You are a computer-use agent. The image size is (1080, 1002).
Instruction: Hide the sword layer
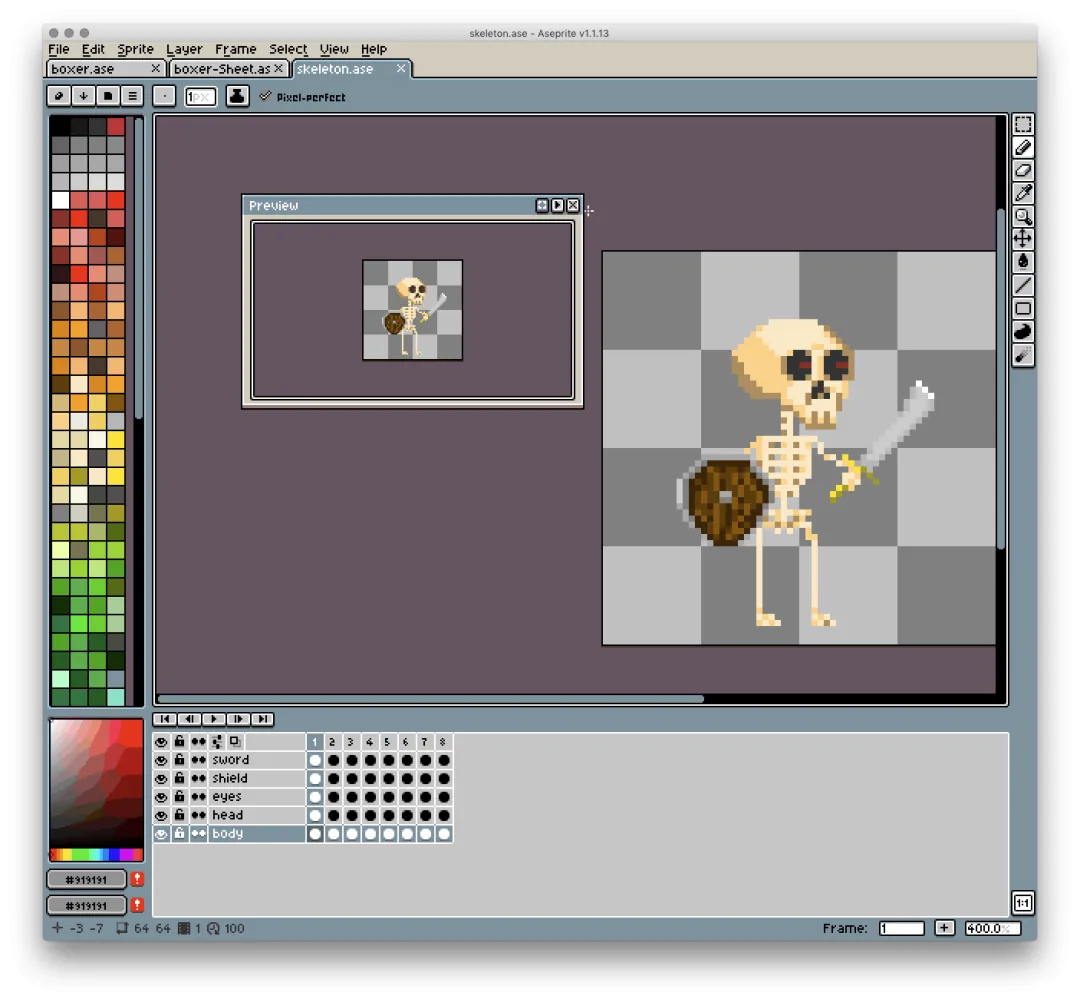161,760
